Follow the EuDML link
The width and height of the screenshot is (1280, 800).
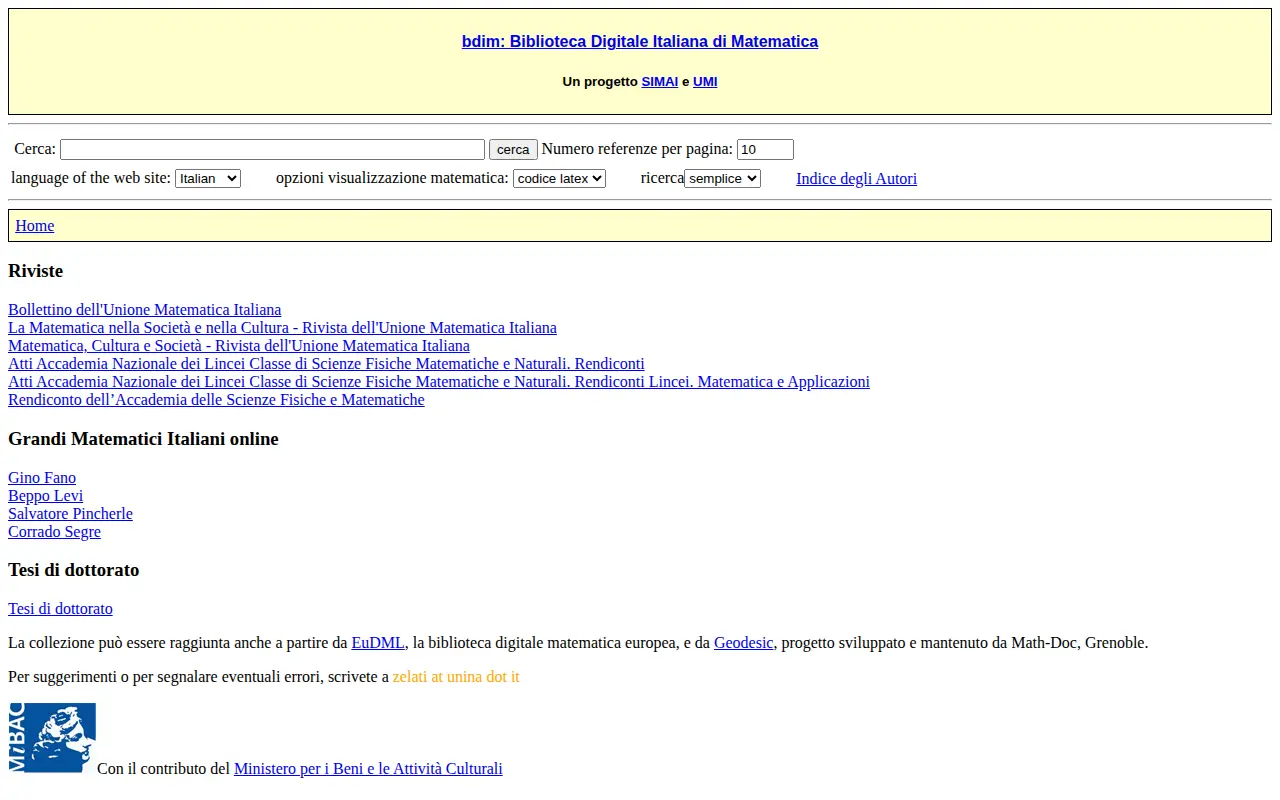(x=378, y=643)
